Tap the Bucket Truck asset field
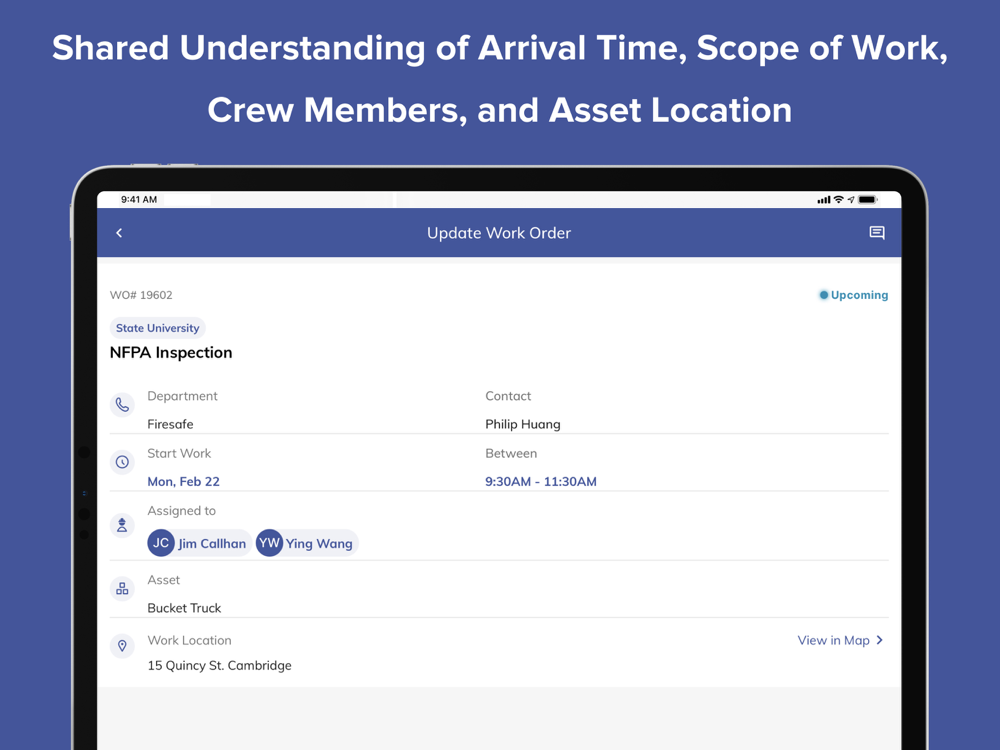The height and width of the screenshot is (750, 1000). tap(184, 608)
